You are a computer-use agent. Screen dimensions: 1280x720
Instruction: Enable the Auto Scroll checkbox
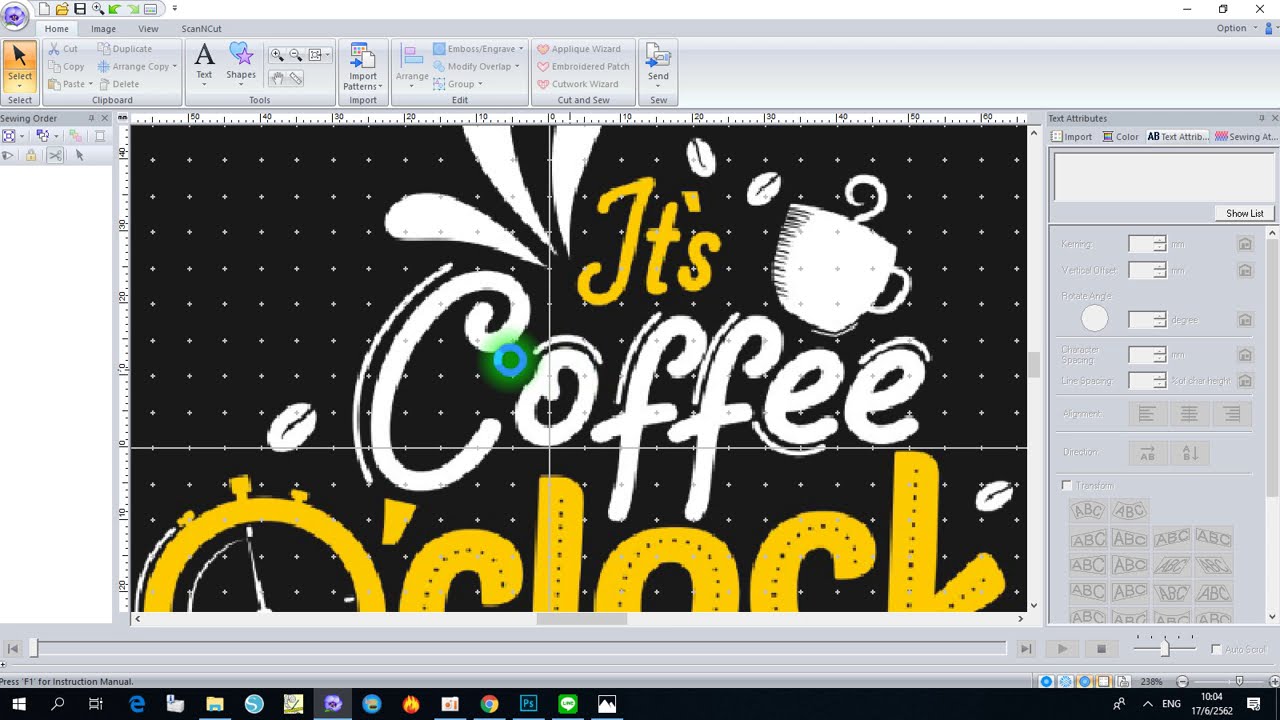pyautogui.click(x=1216, y=650)
